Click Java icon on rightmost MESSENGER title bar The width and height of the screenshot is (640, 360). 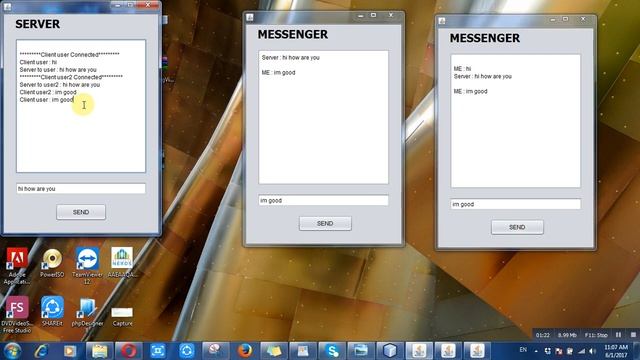[x=442, y=20]
